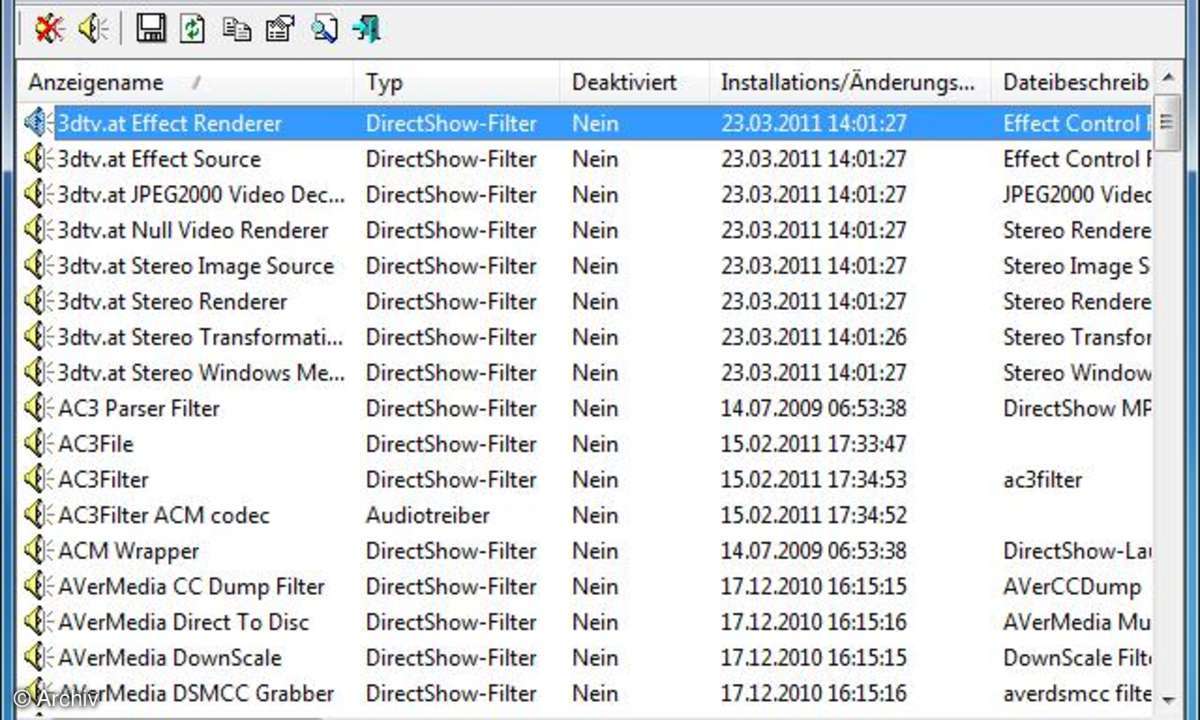The height and width of the screenshot is (720, 1200).
Task: Select the AVerMedia DSMCC Grabber entry
Action: point(196,693)
